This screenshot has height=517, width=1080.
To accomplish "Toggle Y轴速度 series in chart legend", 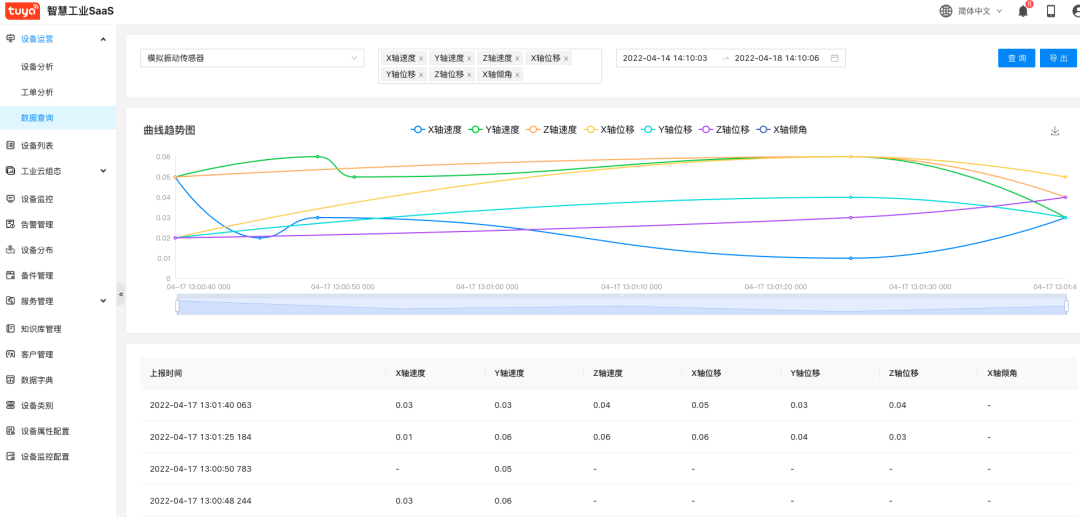I will (495, 130).
